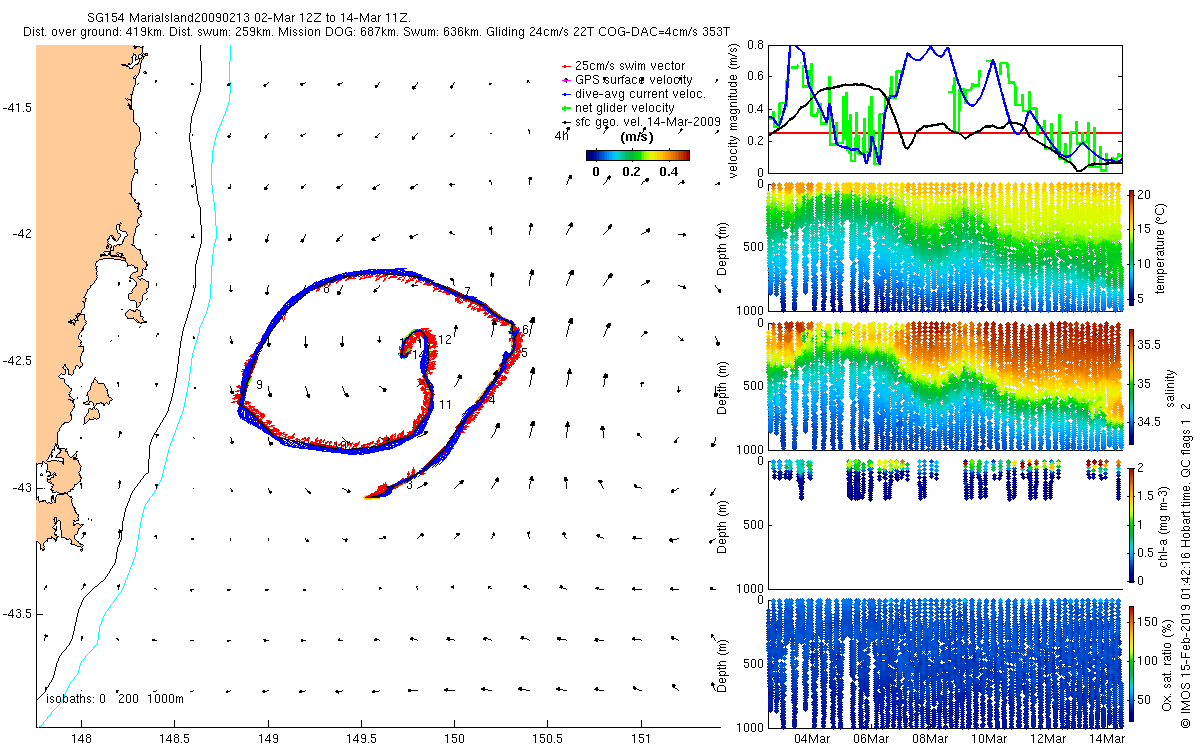The image size is (1200, 750).
Task: Click the temperature depth-section panel
Action: (x=945, y=245)
